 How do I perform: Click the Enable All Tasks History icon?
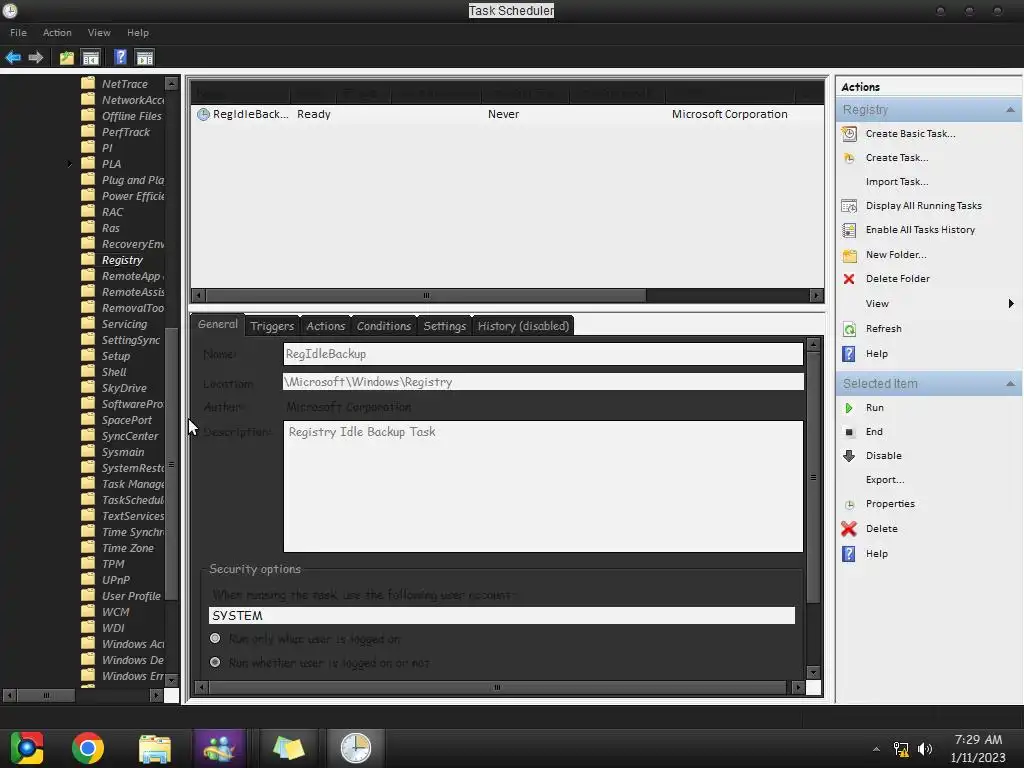click(849, 230)
